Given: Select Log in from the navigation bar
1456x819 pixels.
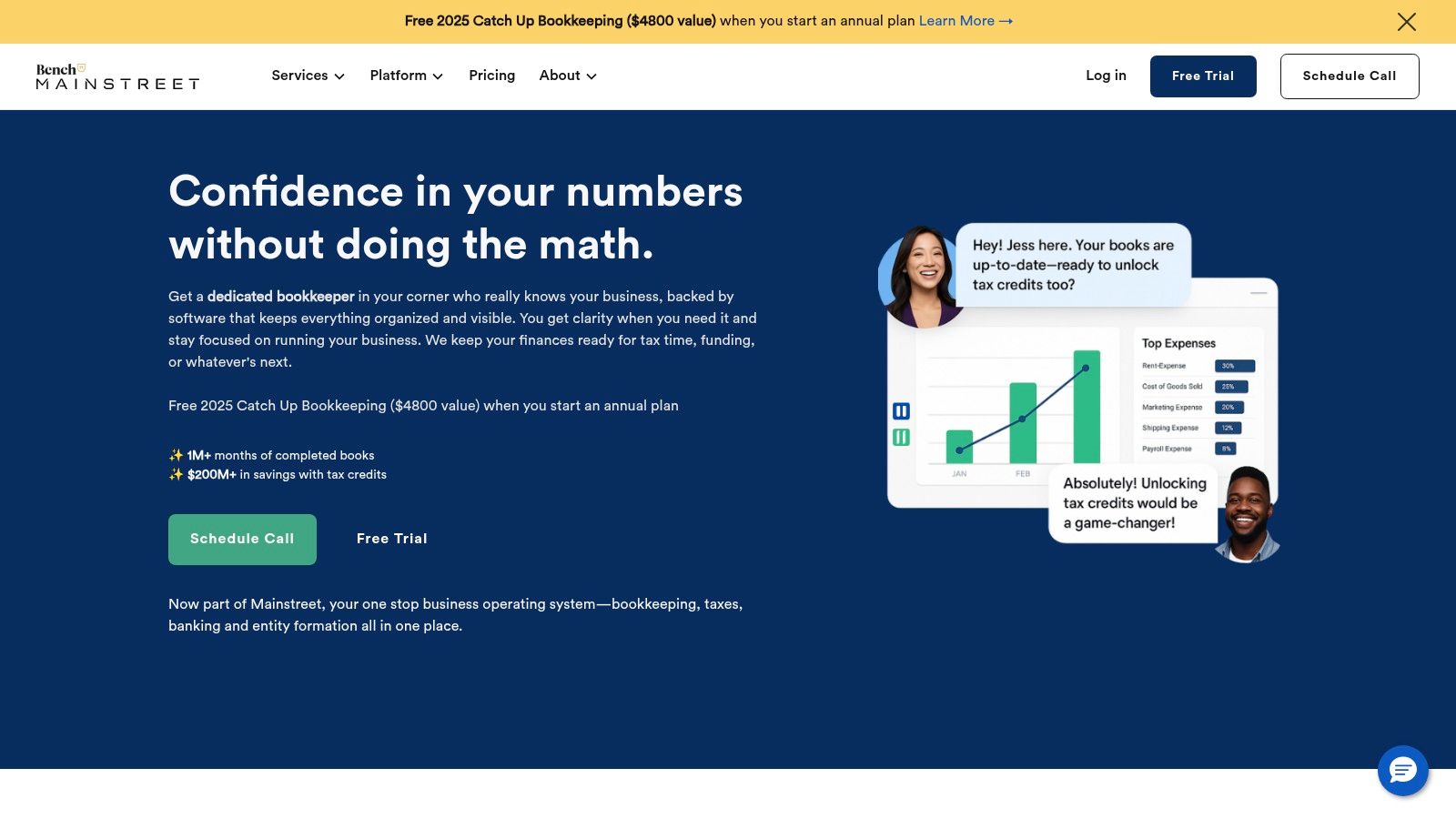Looking at the screenshot, I should tap(1106, 76).
